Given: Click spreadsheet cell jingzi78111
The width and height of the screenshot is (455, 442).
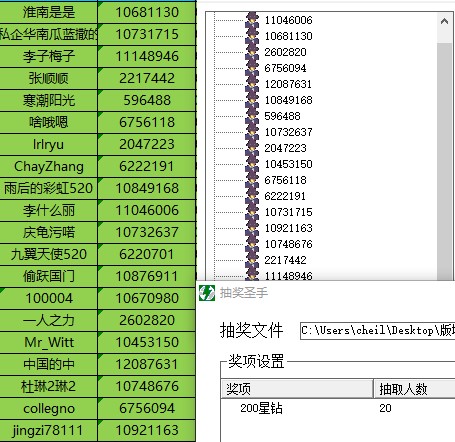Looking at the screenshot, I should (49, 430).
